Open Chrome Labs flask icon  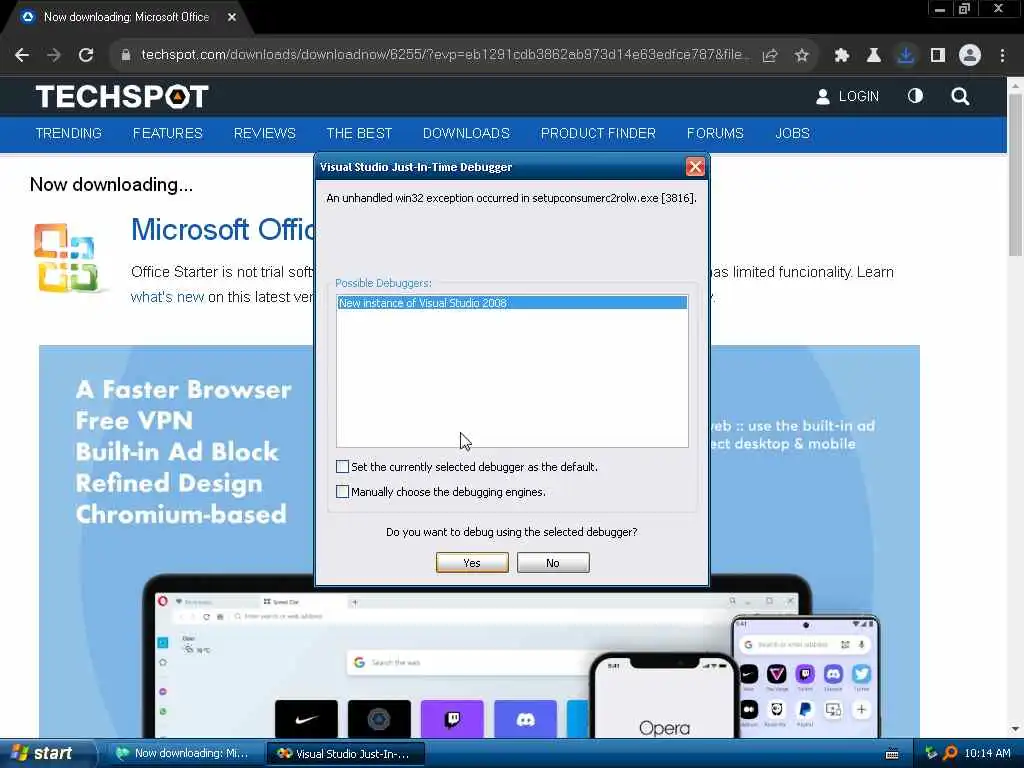(x=874, y=56)
